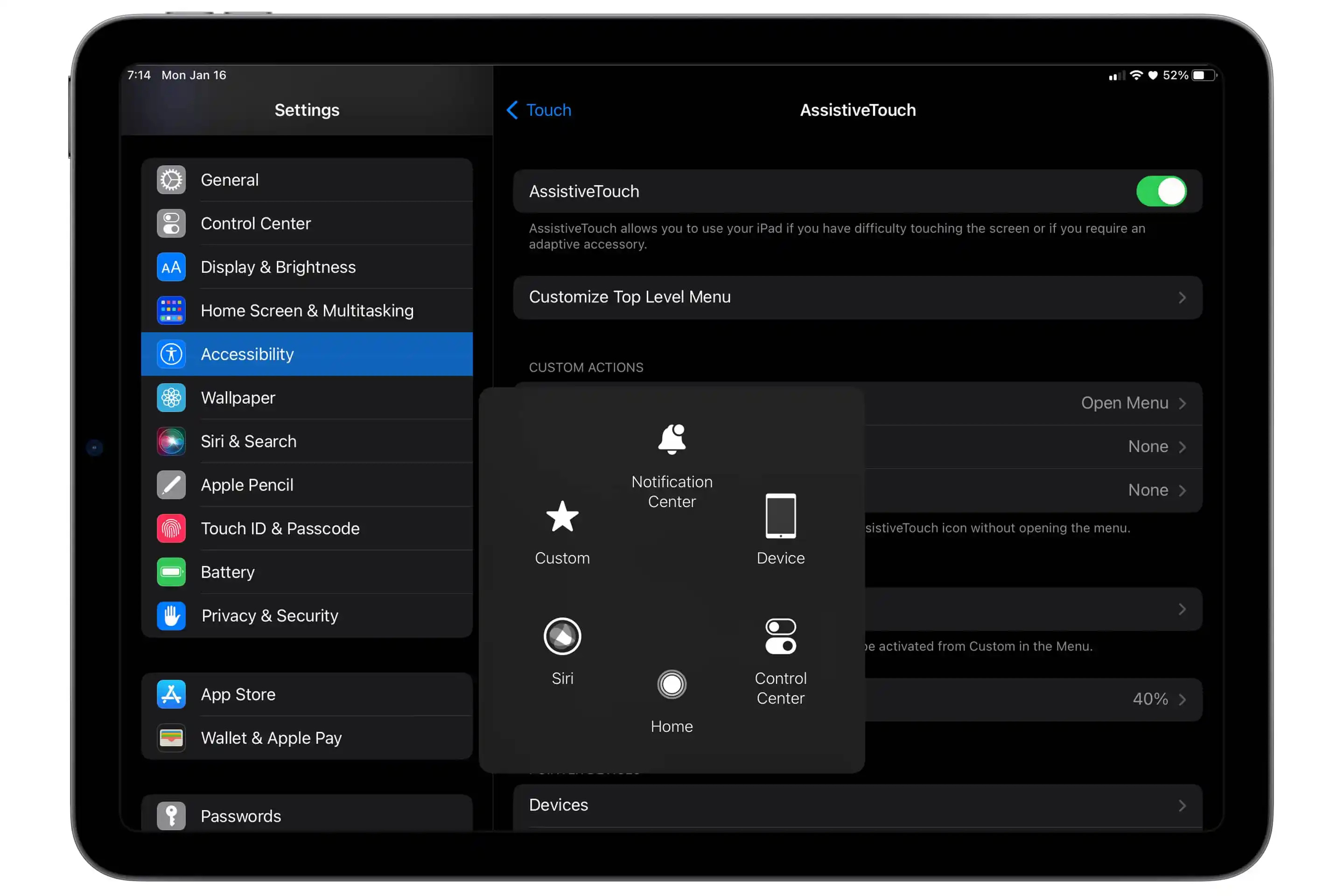Tap the AssistiveTouch page title
This screenshot has height=896, width=1344.
point(858,110)
